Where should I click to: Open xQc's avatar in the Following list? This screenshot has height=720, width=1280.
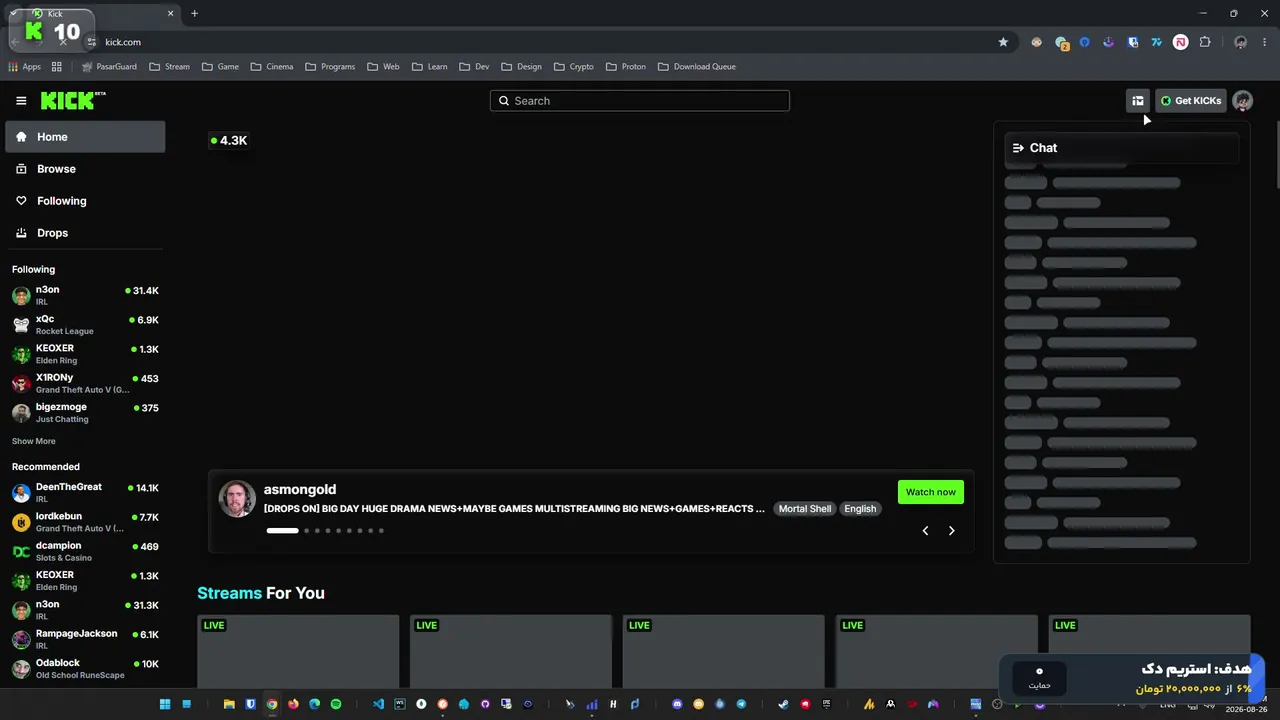pyautogui.click(x=21, y=325)
